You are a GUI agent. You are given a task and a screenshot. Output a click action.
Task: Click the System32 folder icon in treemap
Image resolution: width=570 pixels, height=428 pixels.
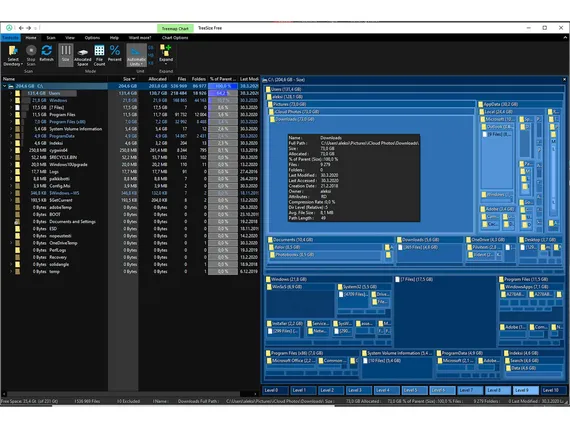(340, 287)
